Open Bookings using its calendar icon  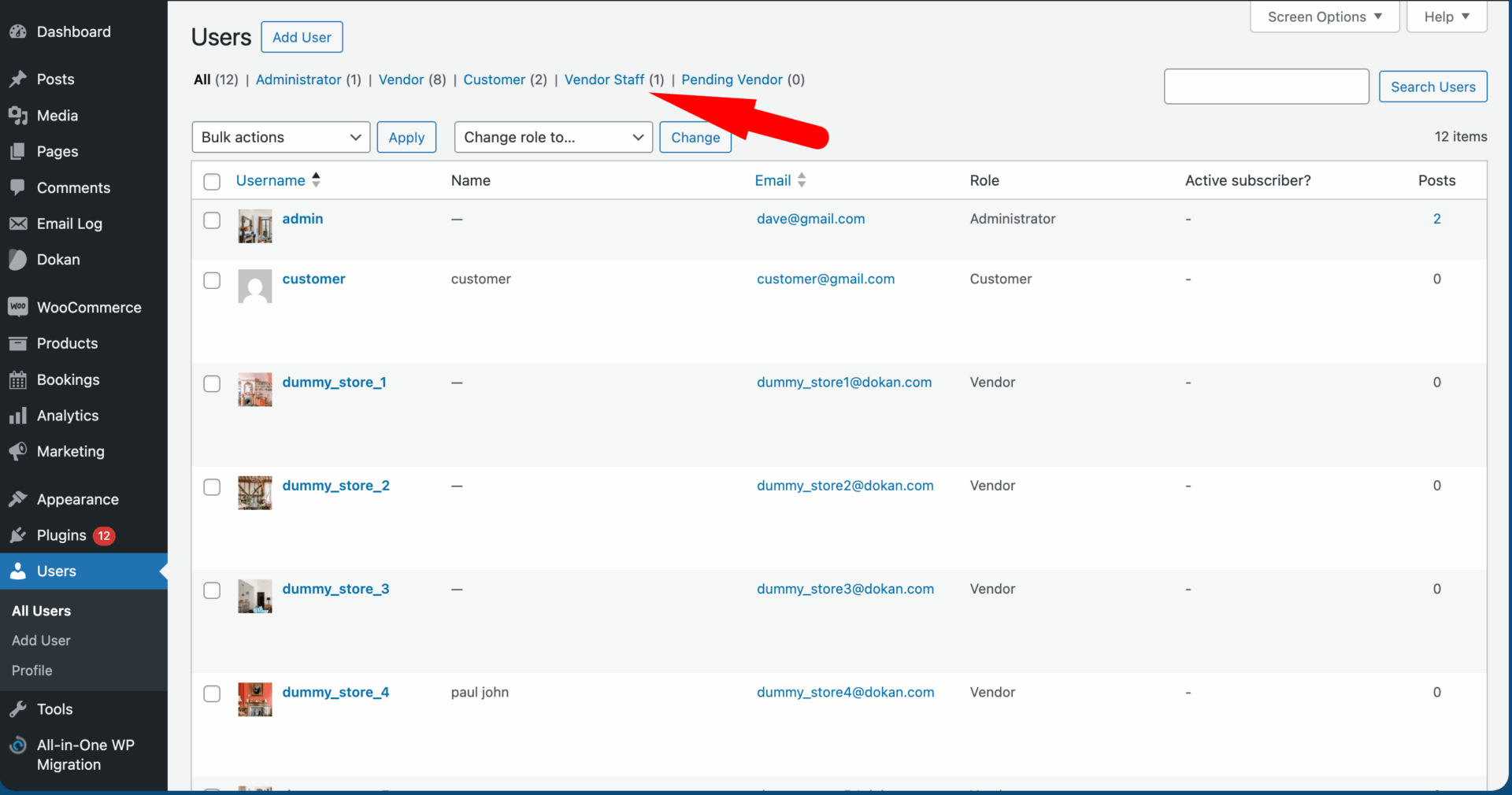19,379
